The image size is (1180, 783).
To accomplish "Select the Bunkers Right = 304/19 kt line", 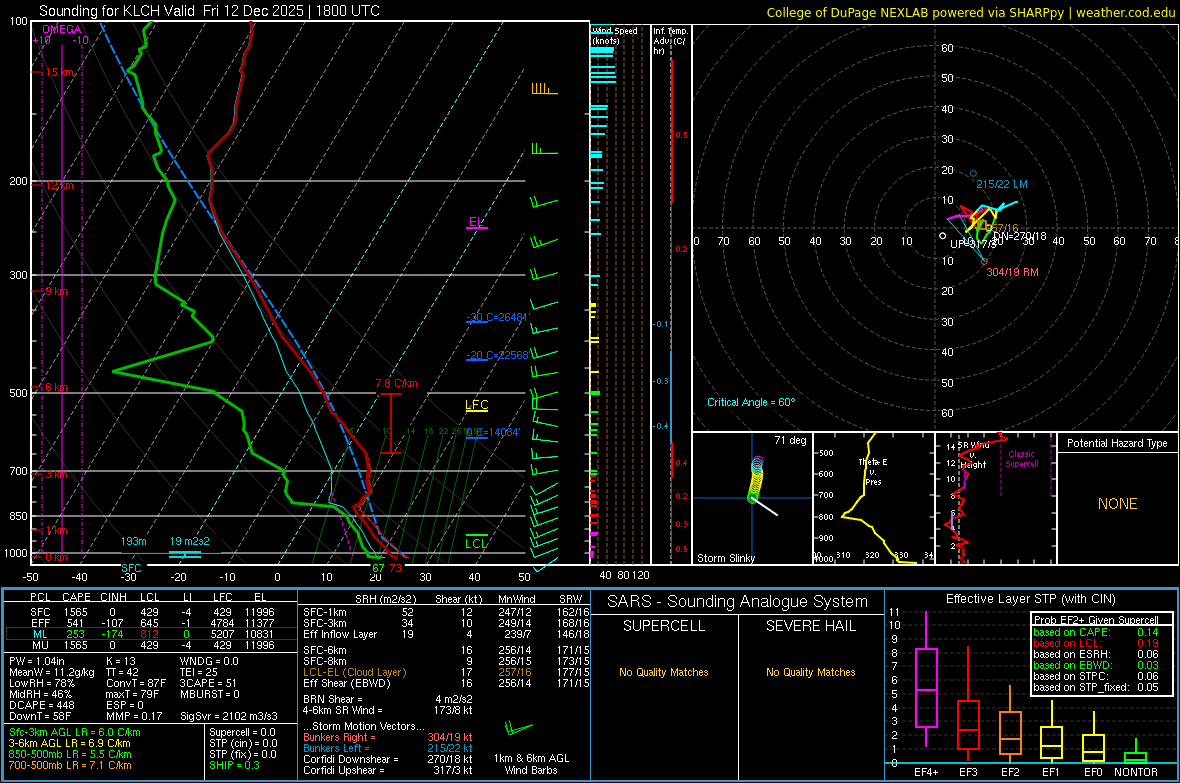I will 388,738.
